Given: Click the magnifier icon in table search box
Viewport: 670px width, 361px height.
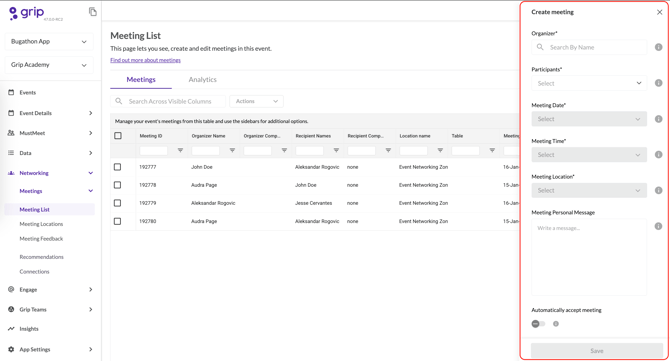Looking at the screenshot, I should tap(119, 101).
